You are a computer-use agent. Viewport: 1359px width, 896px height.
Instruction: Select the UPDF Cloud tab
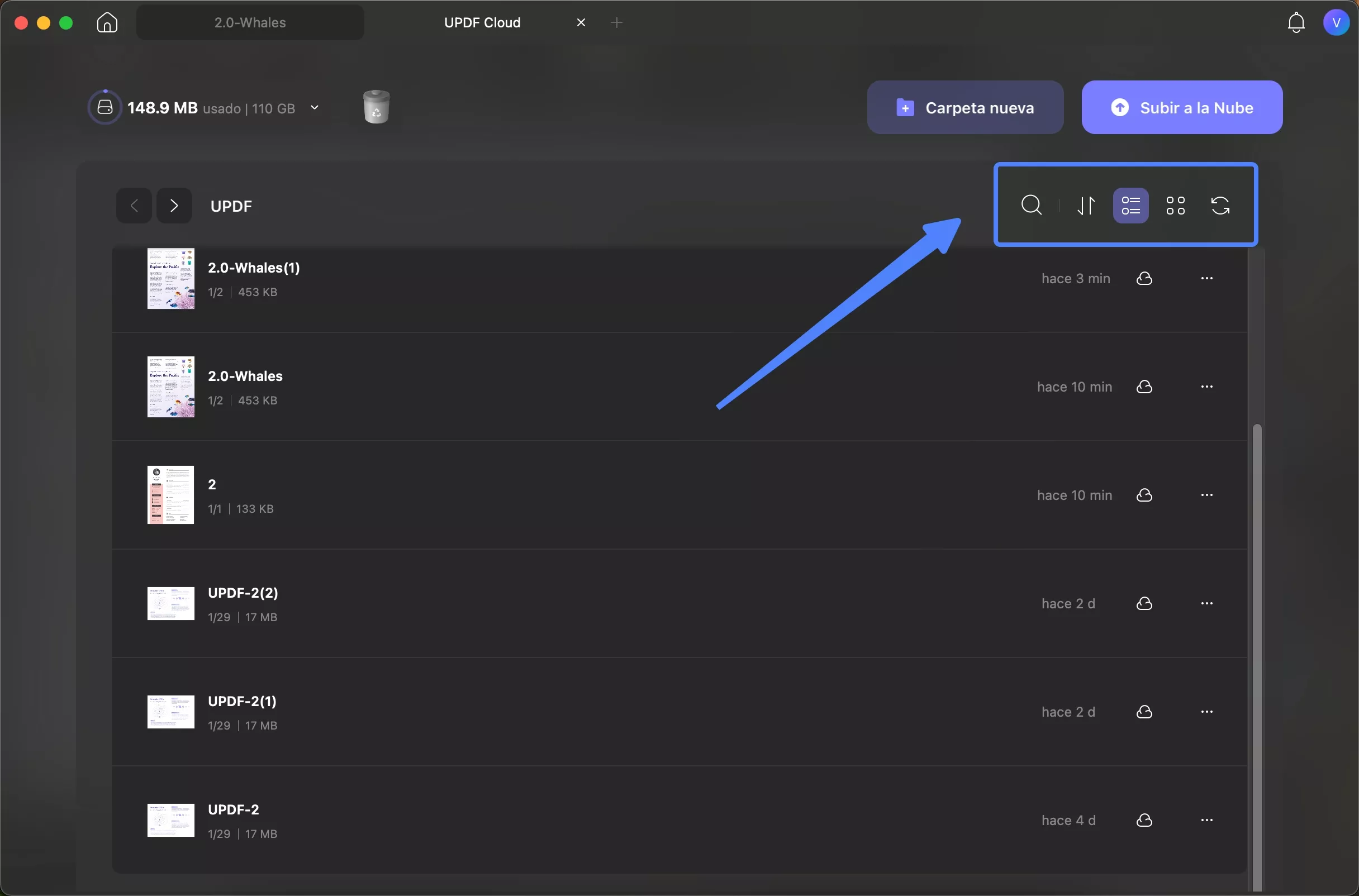coord(482,23)
